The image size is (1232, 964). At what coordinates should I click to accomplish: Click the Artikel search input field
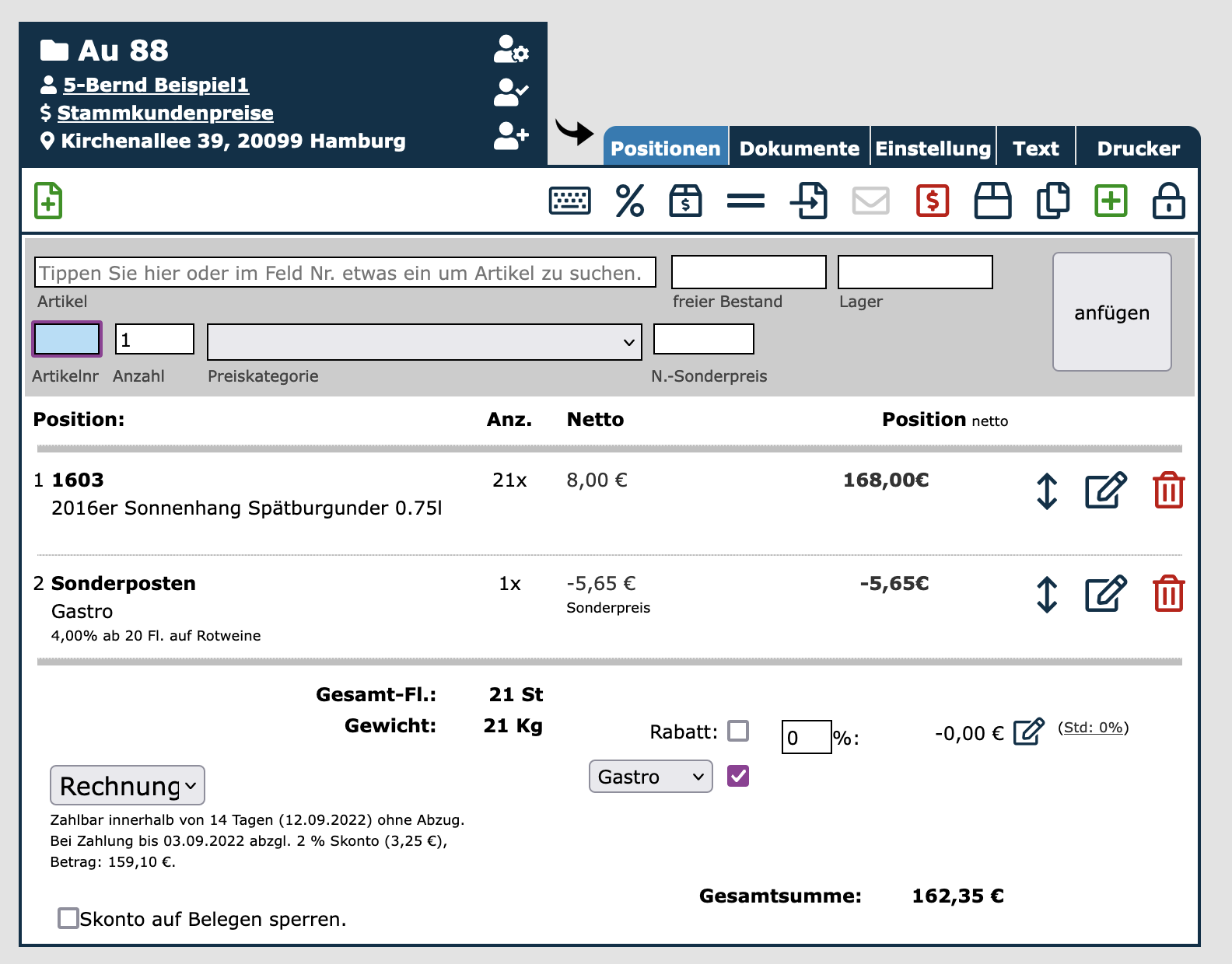pyautogui.click(x=345, y=273)
